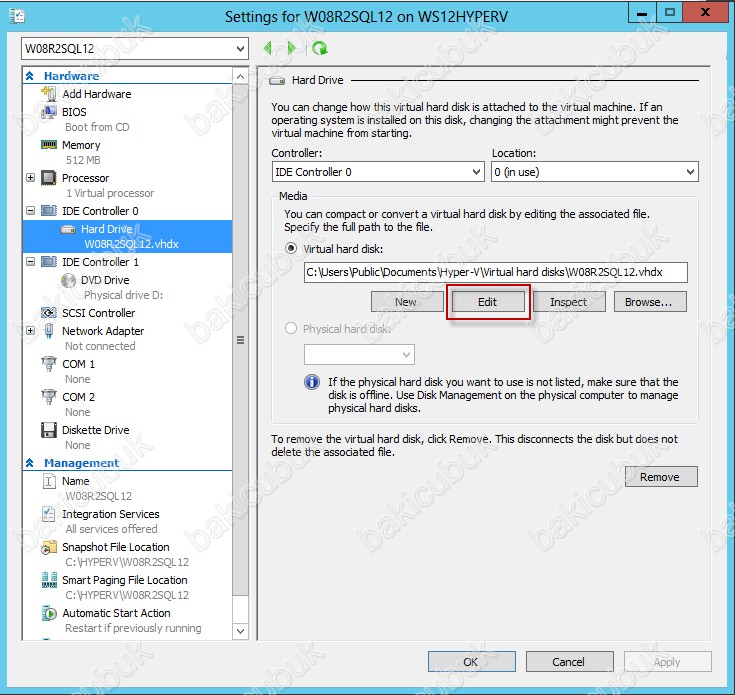735x695 pixels.
Task: Collapse the IDE Controller 1 node
Action: pyautogui.click(x=30, y=262)
